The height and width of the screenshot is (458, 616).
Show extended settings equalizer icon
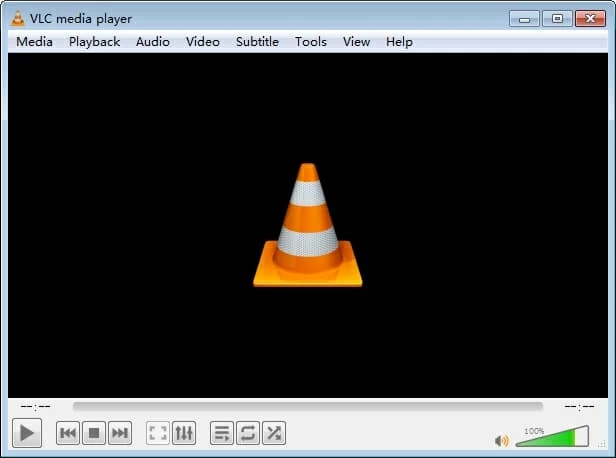point(183,433)
